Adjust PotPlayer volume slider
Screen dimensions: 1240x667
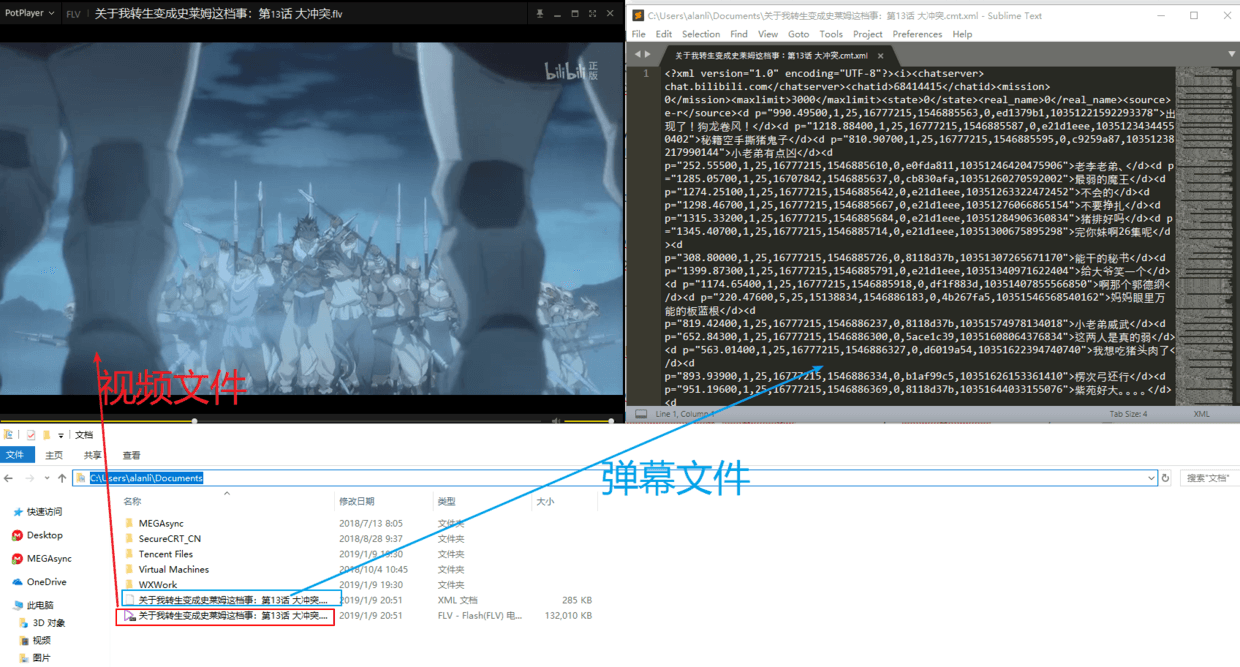[590, 421]
